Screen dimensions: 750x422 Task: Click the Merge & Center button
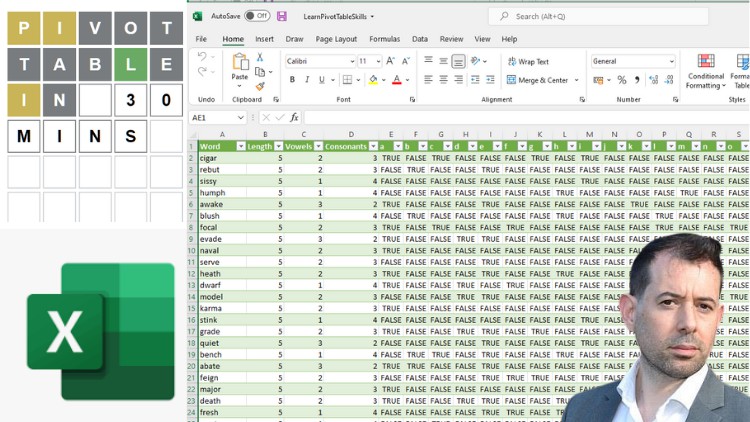pos(538,80)
